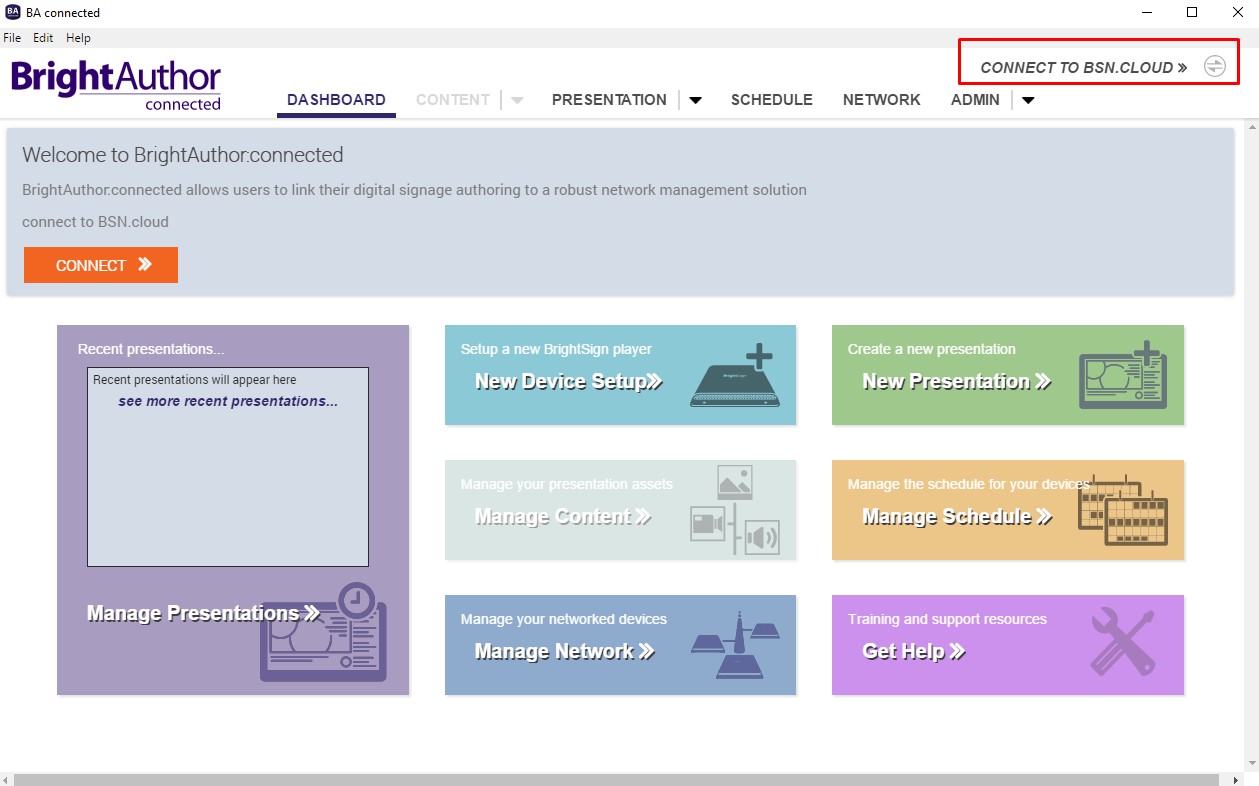Click the BA app icon in title bar
Image resolution: width=1259 pixels, height=786 pixels.
14,12
